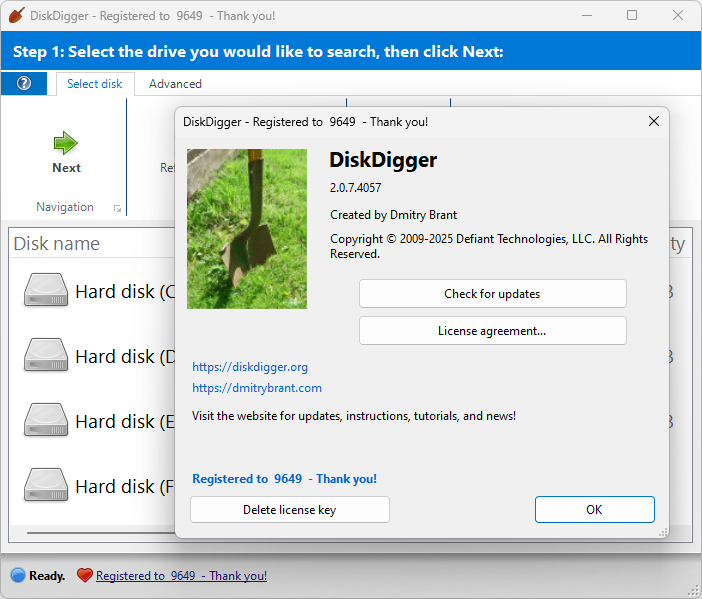Click the version number 2.0.7.4057

click(355, 188)
